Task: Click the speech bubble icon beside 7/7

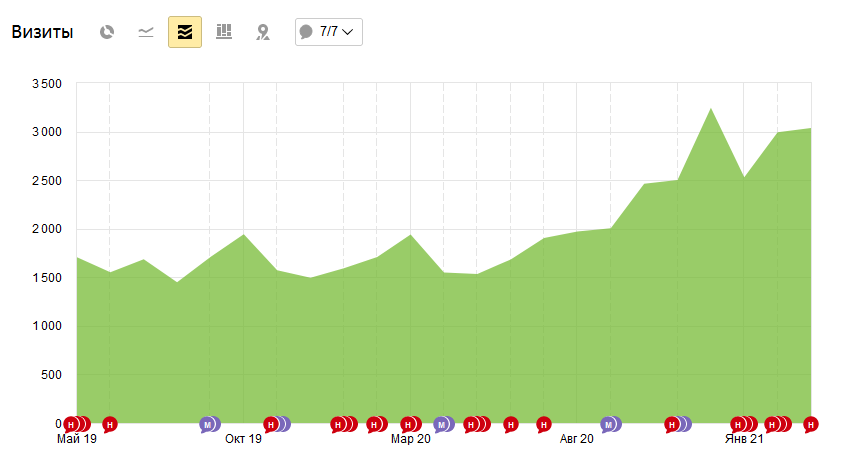Action: 307,32
